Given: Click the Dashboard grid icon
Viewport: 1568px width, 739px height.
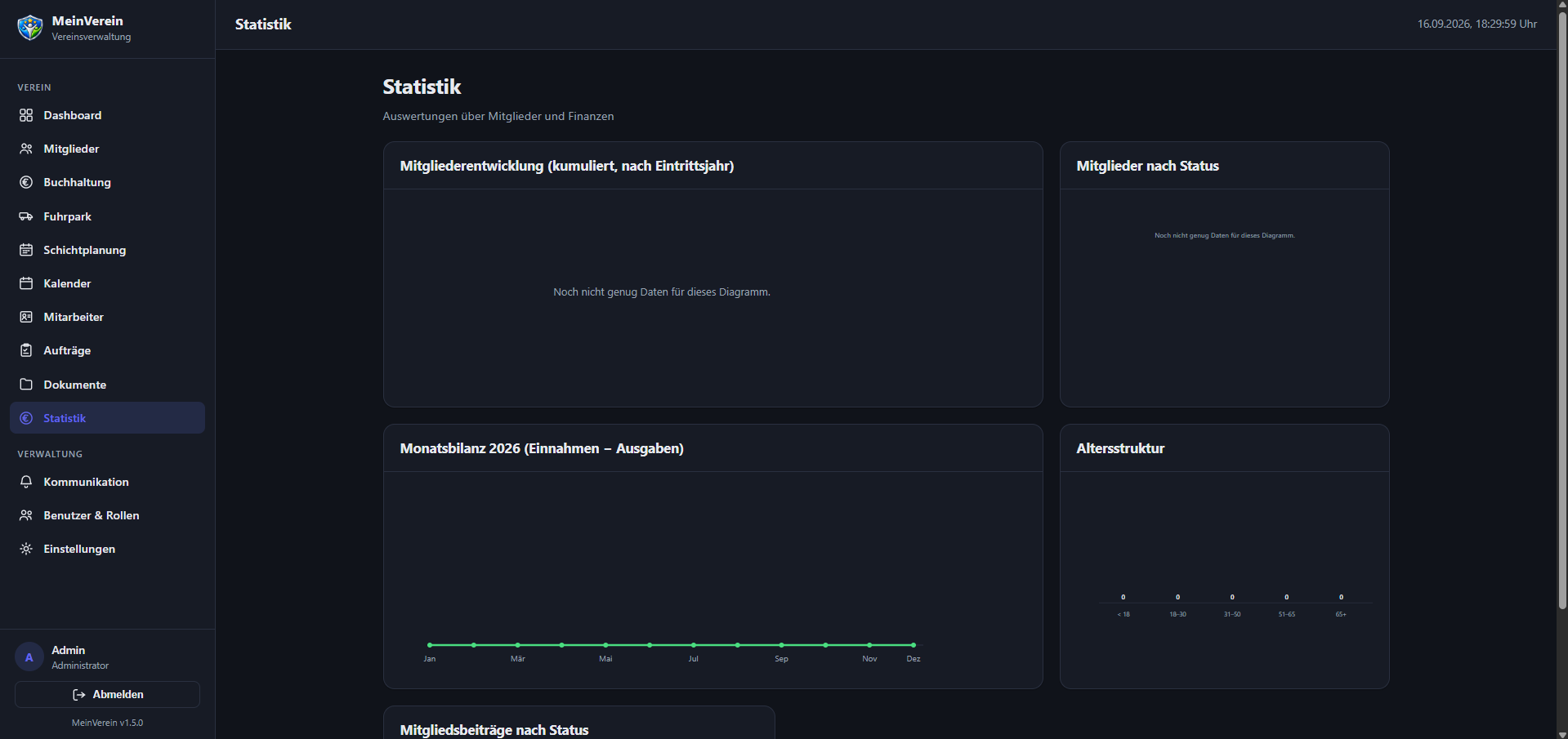Looking at the screenshot, I should [x=26, y=115].
